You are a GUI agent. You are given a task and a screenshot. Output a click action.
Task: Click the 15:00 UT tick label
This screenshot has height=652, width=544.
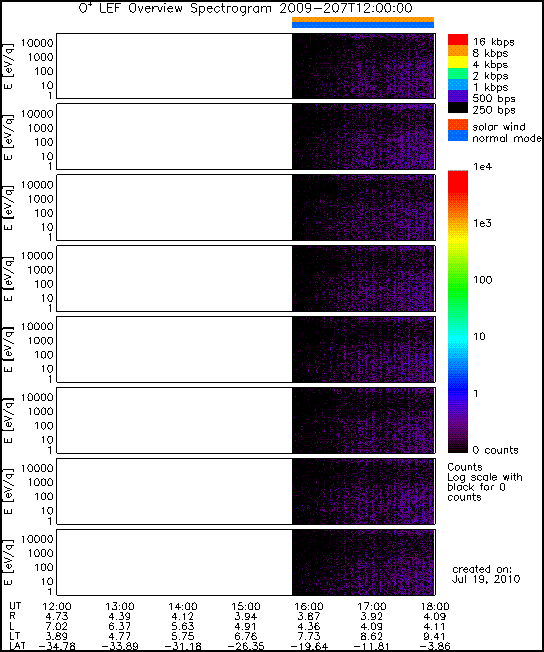pyautogui.click(x=246, y=606)
